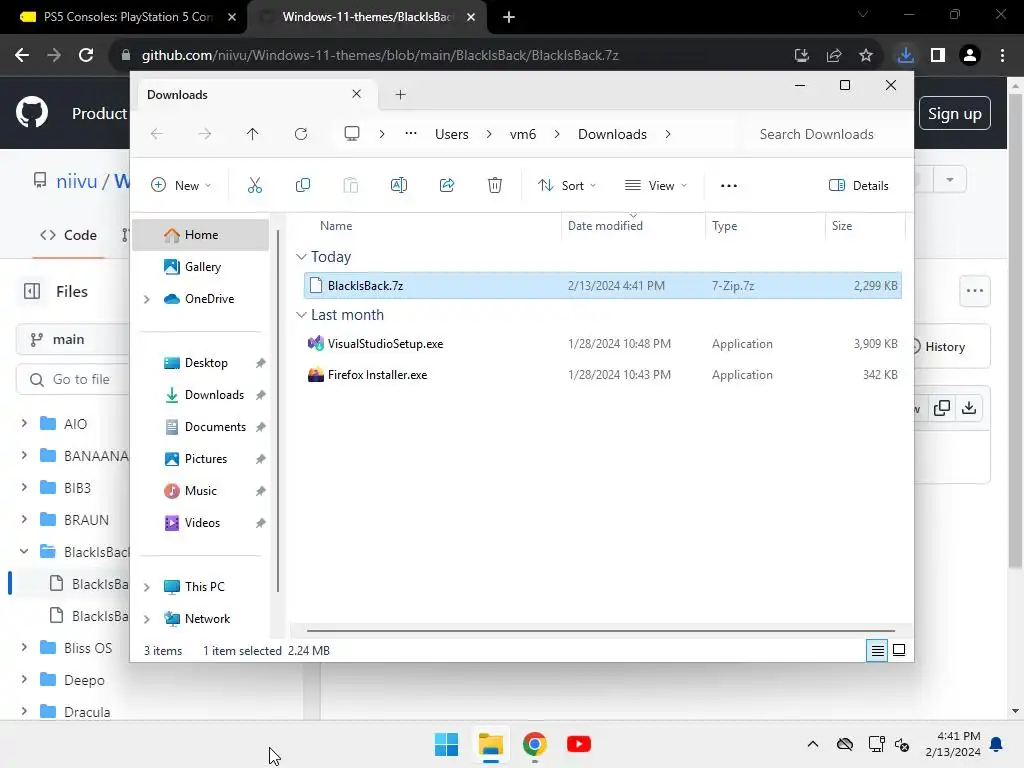Click the PC monitor icon in address bar
This screenshot has width=1024, height=768.
pyautogui.click(x=352, y=134)
